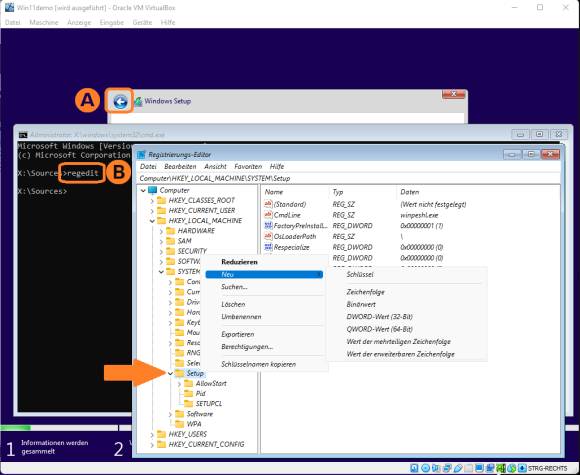Open the Maschine menu in VirtualBox

(x=44, y=22)
